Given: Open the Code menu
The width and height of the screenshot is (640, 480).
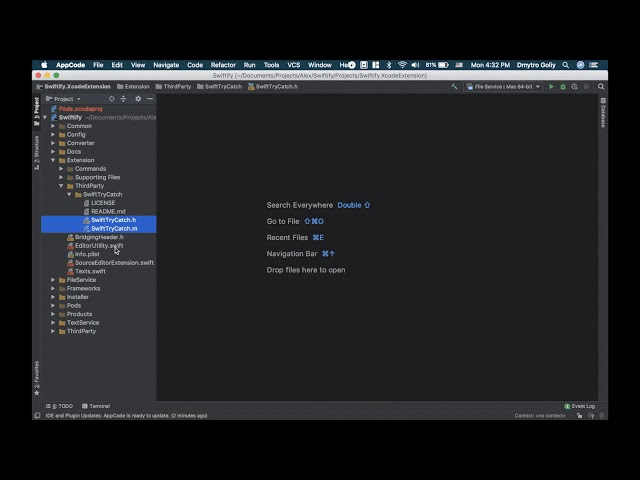Looking at the screenshot, I should pyautogui.click(x=195, y=65).
